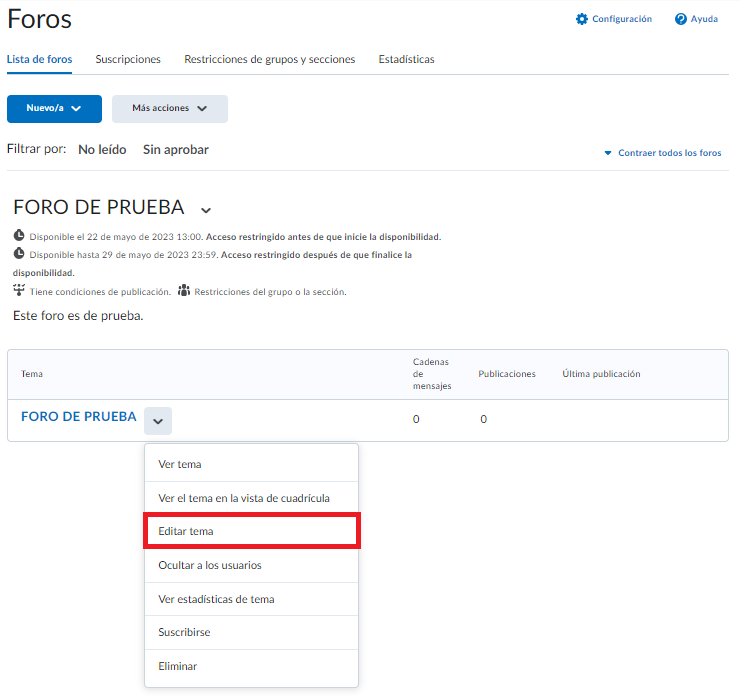
Task: Collapse the FORO DE PRUEBA topic context menu arrow
Action: tap(158, 421)
